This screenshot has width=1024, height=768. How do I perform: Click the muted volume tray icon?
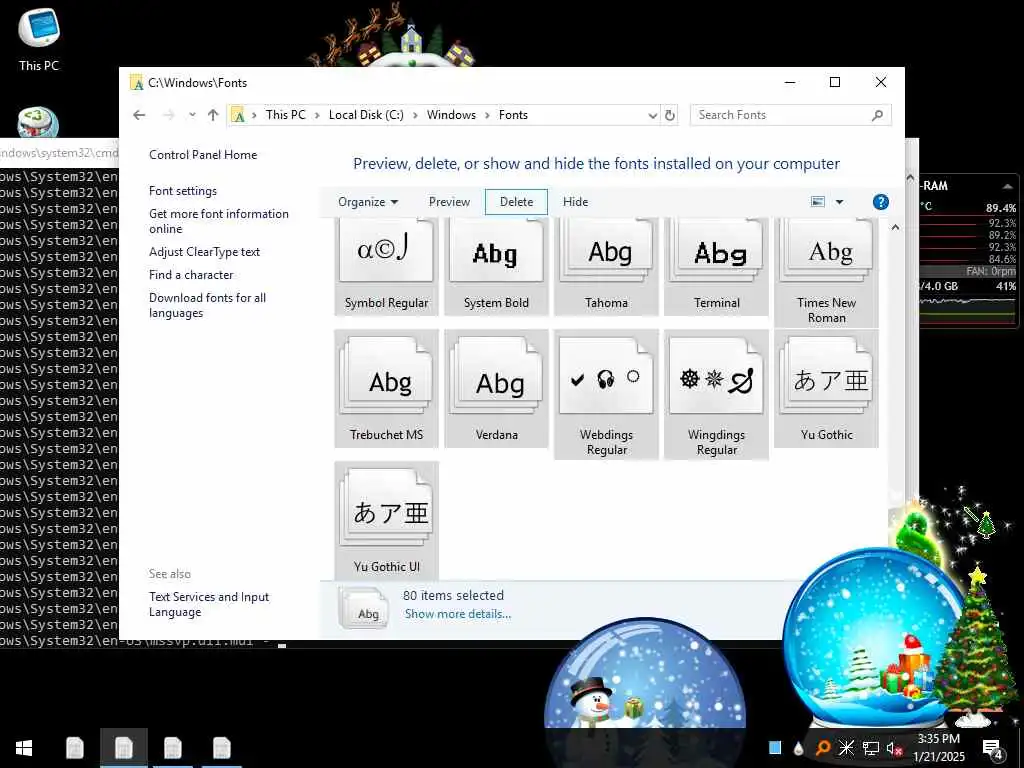pos(893,748)
